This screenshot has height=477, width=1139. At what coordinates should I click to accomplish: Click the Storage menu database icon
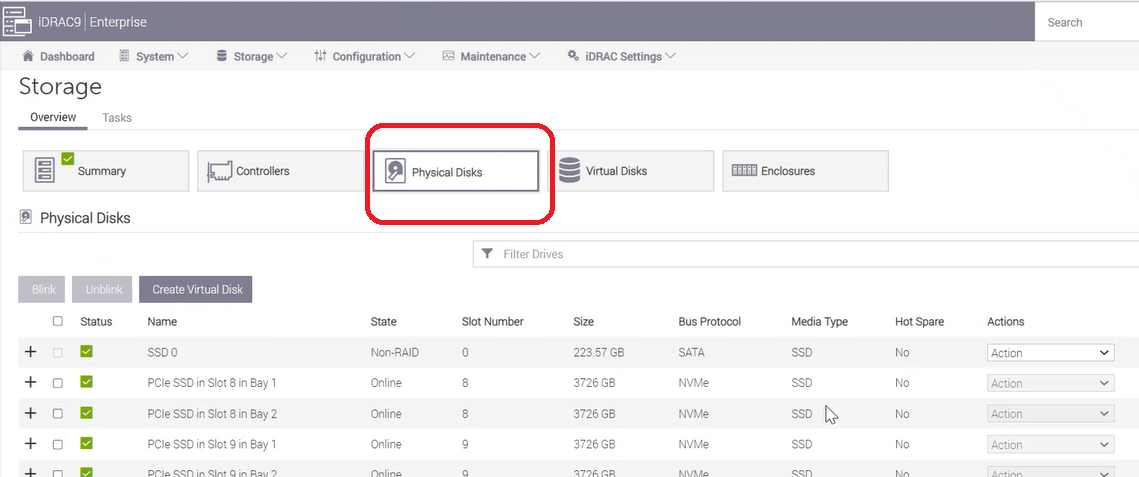222,56
